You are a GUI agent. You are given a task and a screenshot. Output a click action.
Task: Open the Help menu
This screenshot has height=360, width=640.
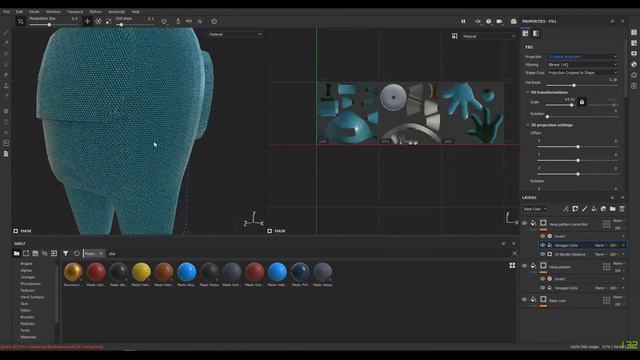pyautogui.click(x=136, y=12)
